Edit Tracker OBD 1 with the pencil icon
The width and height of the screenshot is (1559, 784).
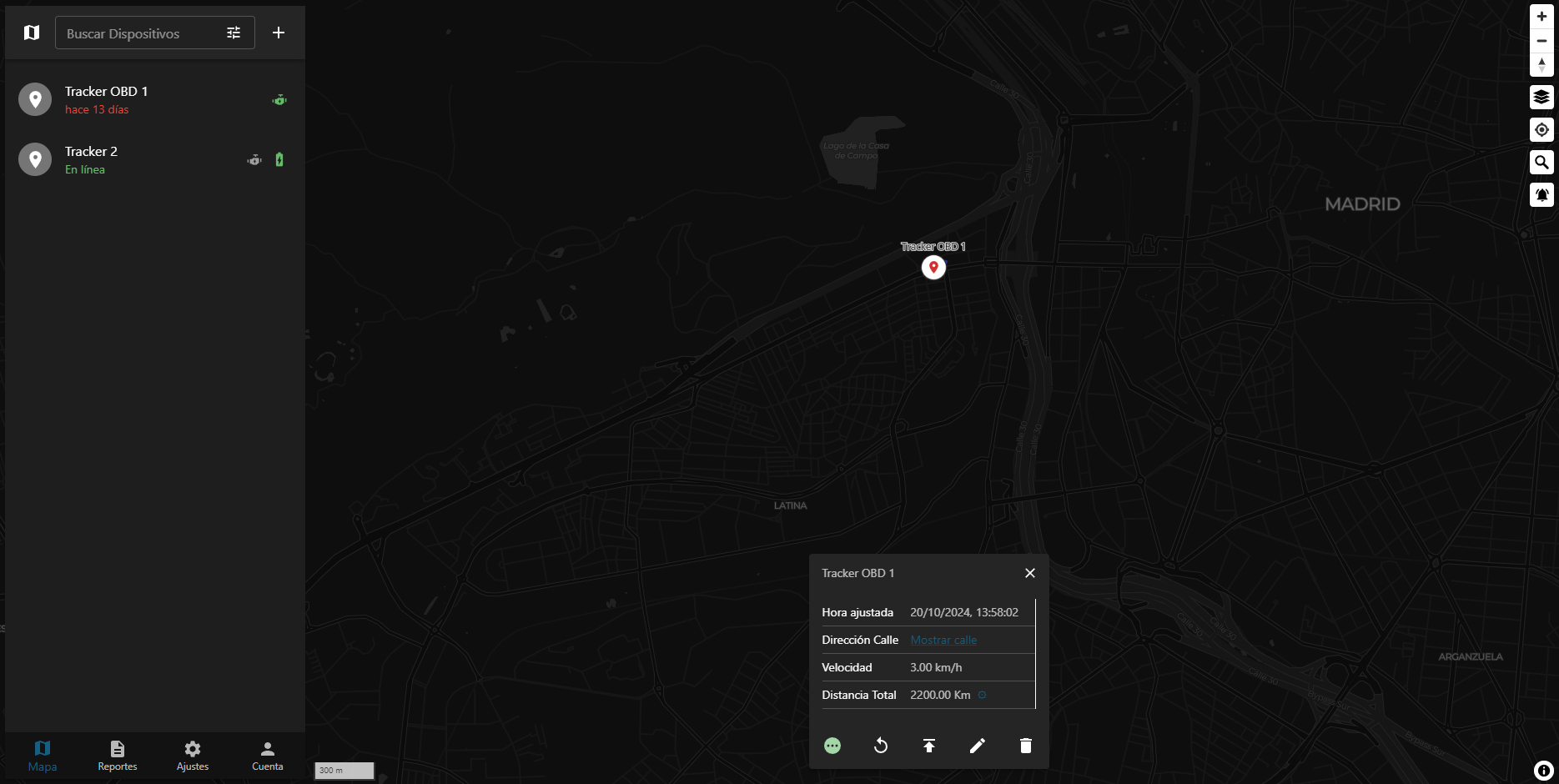977,746
